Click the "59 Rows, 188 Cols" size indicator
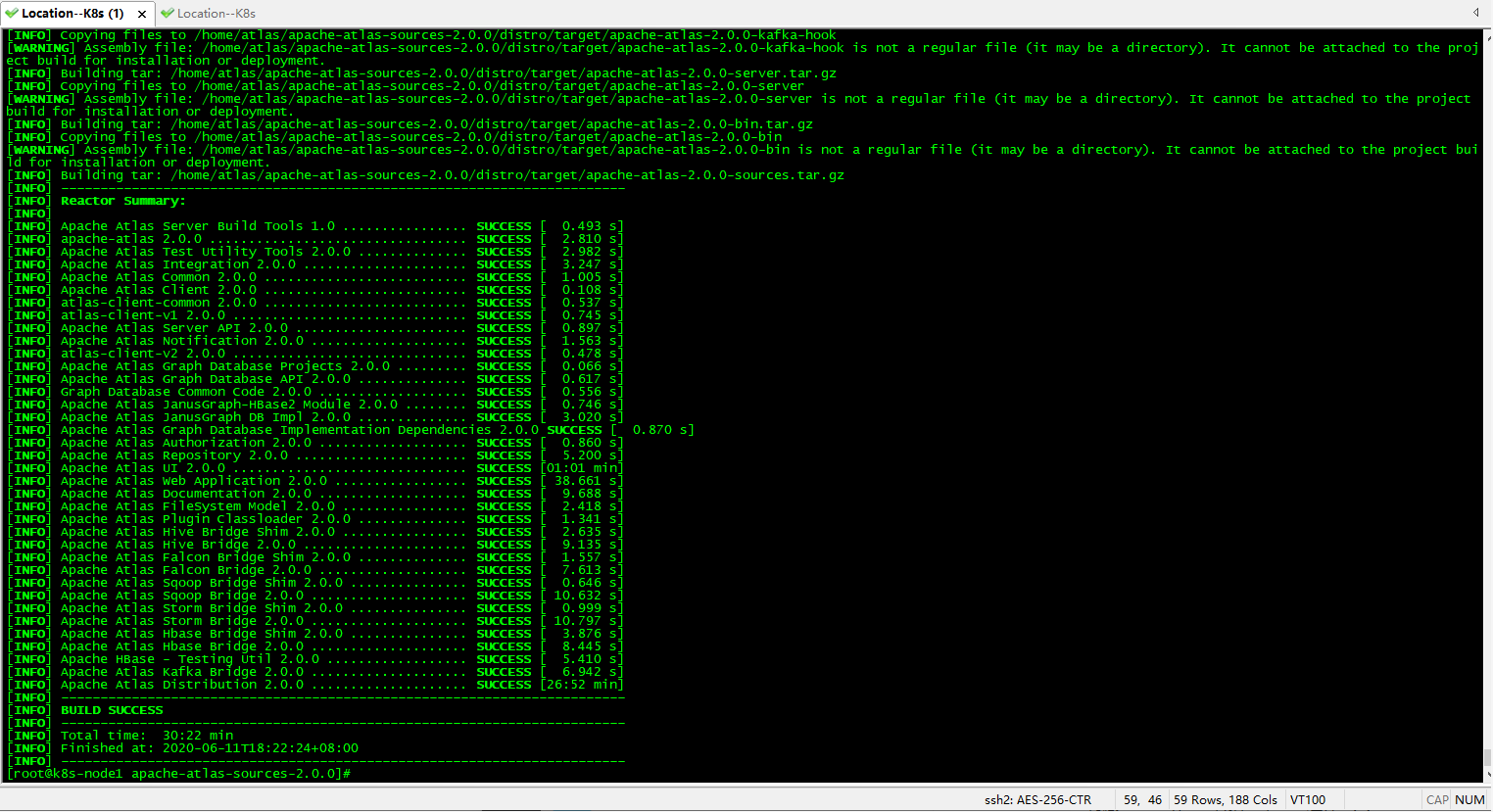The image size is (1493, 812). tap(1227, 799)
